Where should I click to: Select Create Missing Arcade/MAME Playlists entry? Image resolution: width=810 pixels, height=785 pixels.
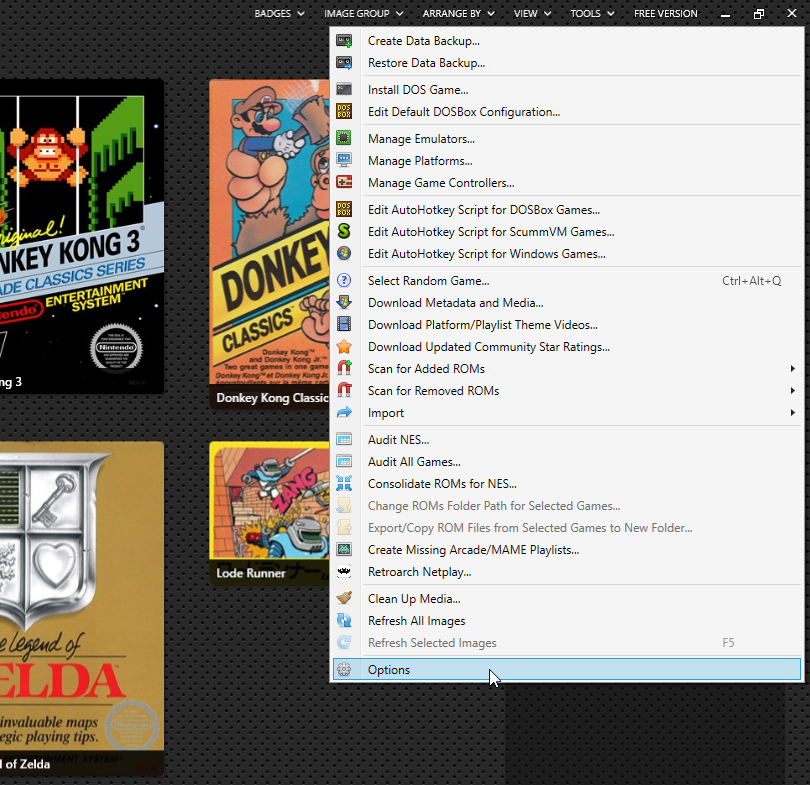pyautogui.click(x=567, y=550)
